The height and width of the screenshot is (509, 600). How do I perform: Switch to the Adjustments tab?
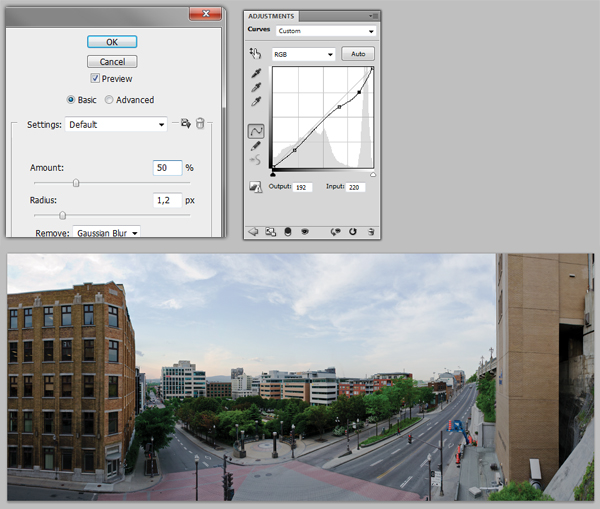point(271,16)
